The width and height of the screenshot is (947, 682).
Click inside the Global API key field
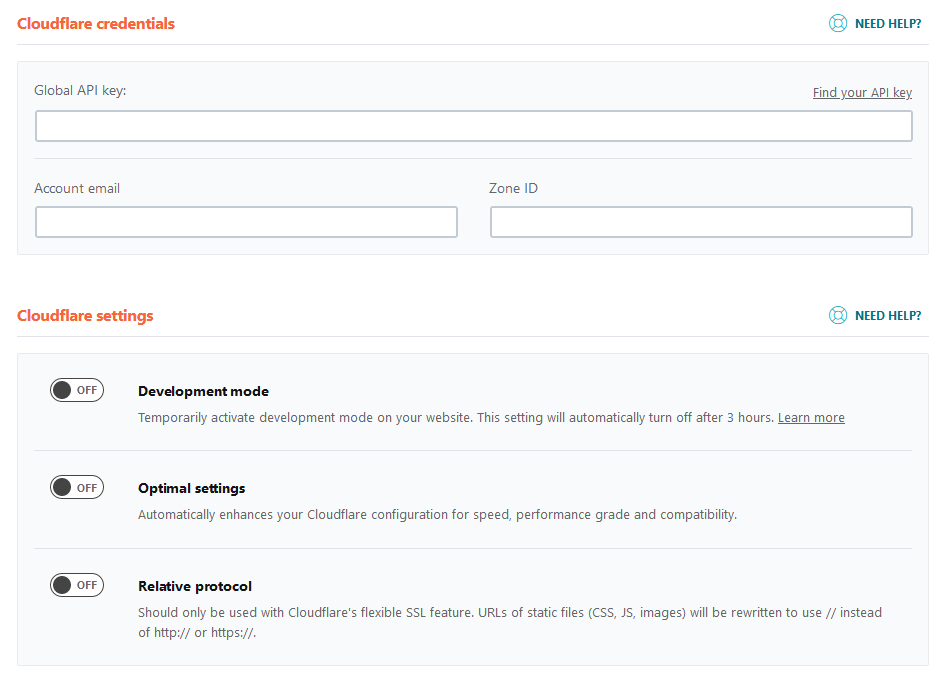pyautogui.click(x=473, y=125)
